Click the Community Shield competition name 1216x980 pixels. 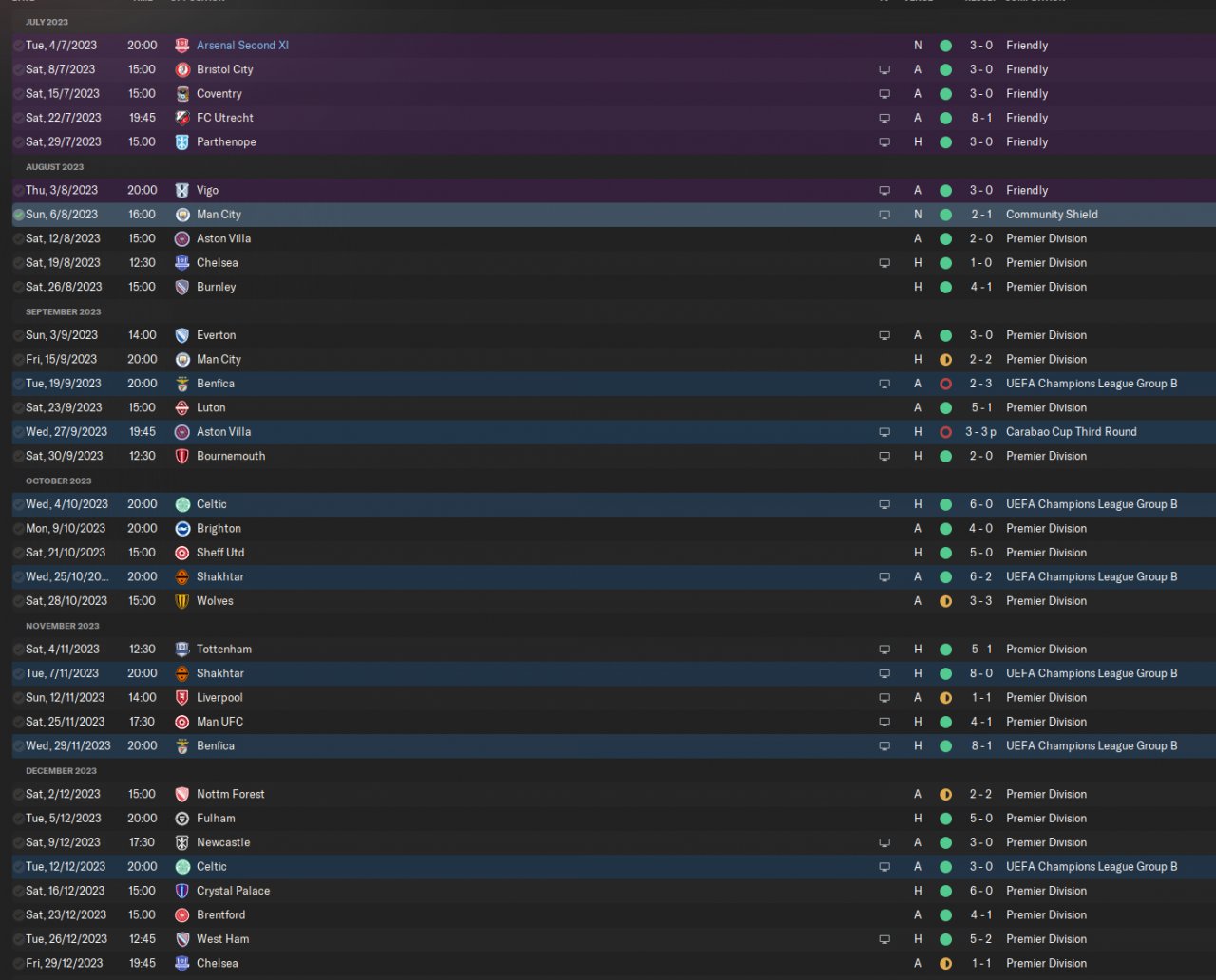[x=1052, y=215]
